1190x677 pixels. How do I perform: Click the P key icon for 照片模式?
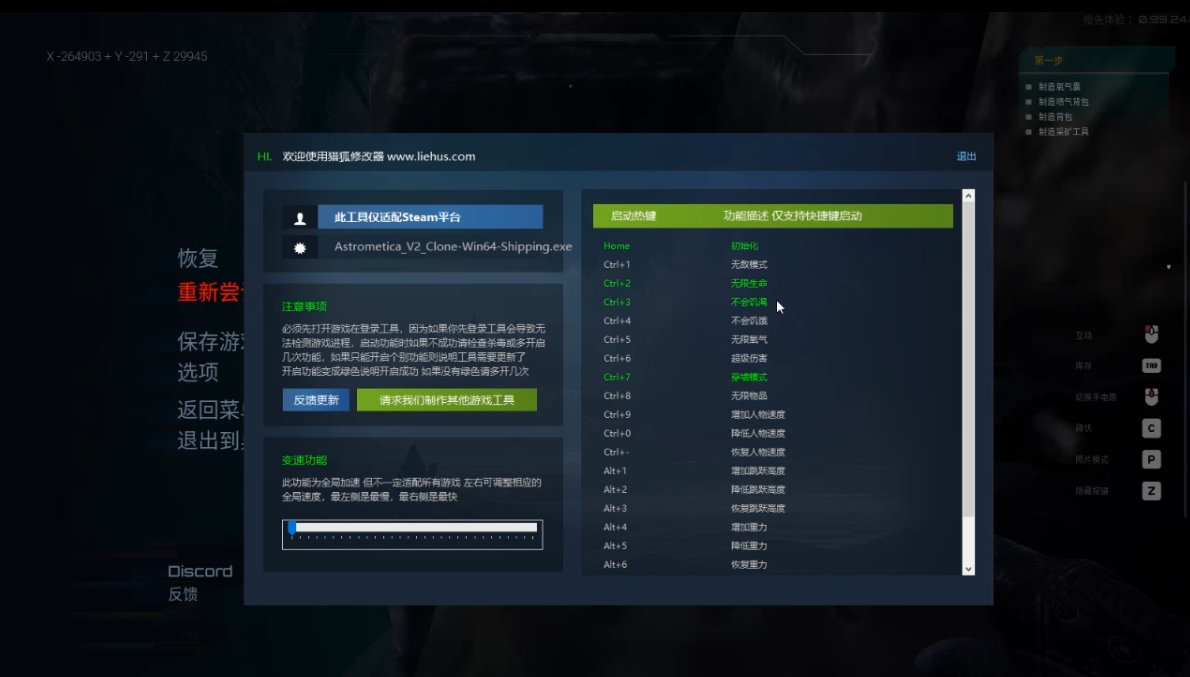[1151, 459]
